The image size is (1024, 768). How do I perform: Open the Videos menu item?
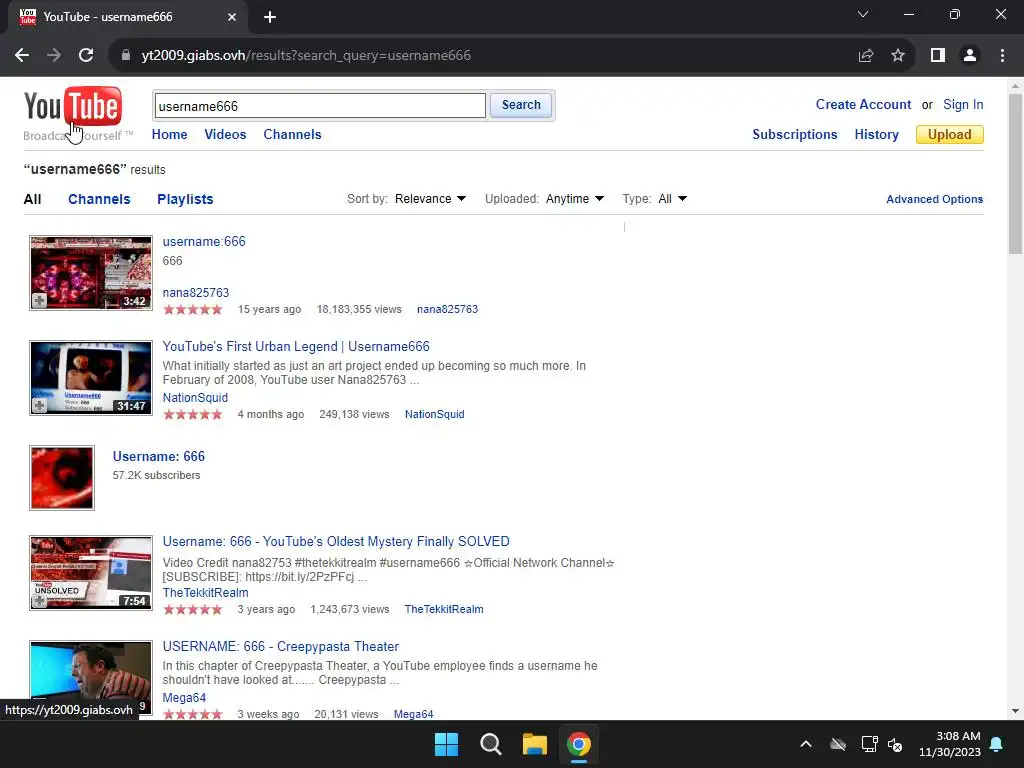(x=225, y=135)
